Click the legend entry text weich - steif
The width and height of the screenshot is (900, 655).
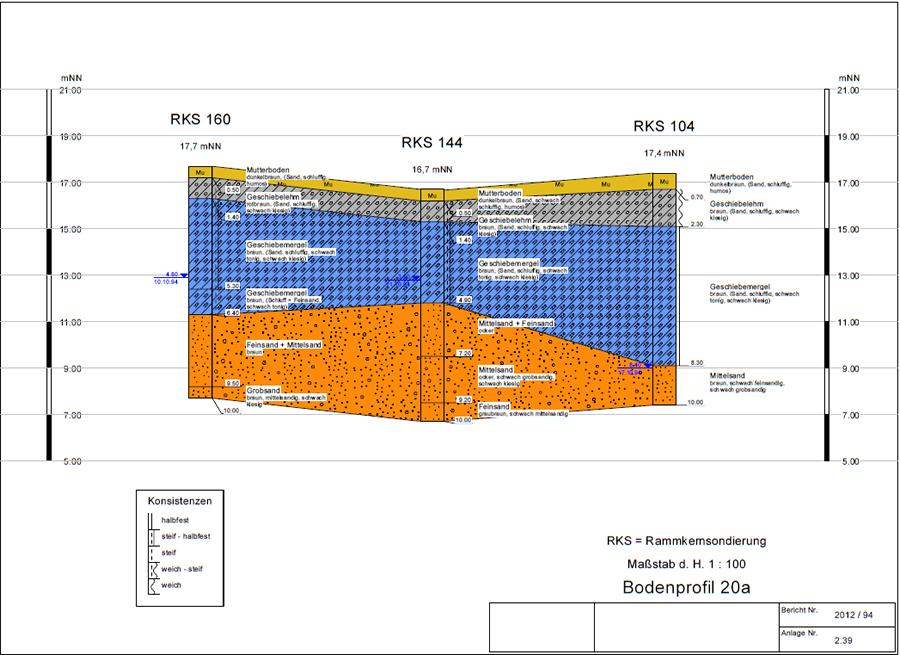[x=182, y=569]
